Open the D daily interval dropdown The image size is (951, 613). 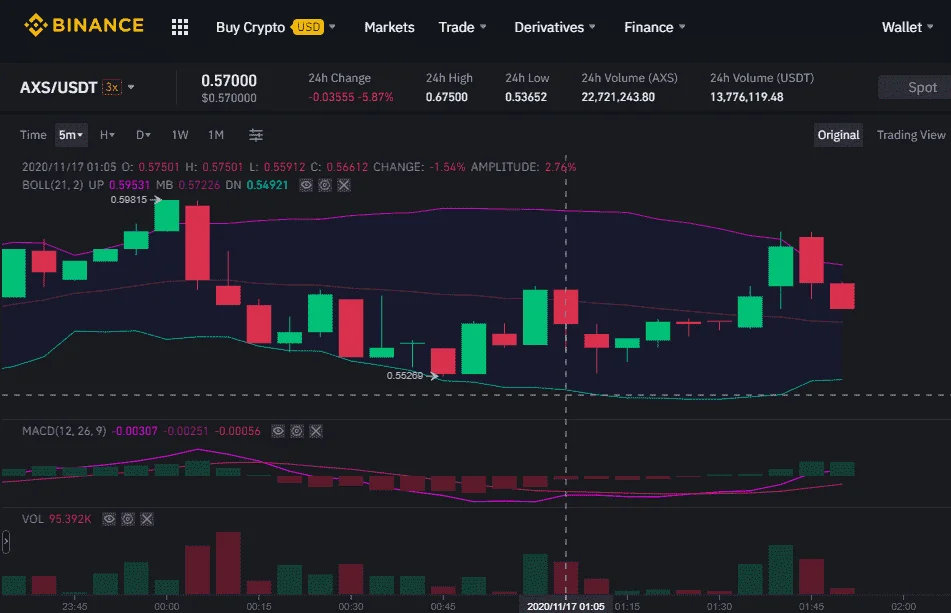143,135
